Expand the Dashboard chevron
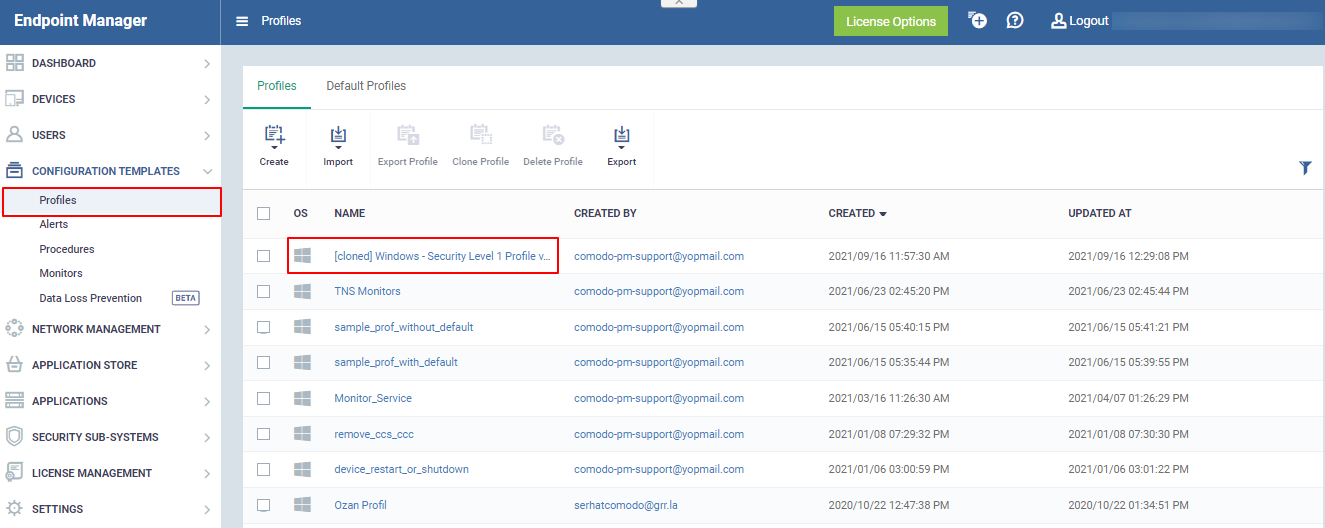1325x528 pixels. click(x=207, y=63)
